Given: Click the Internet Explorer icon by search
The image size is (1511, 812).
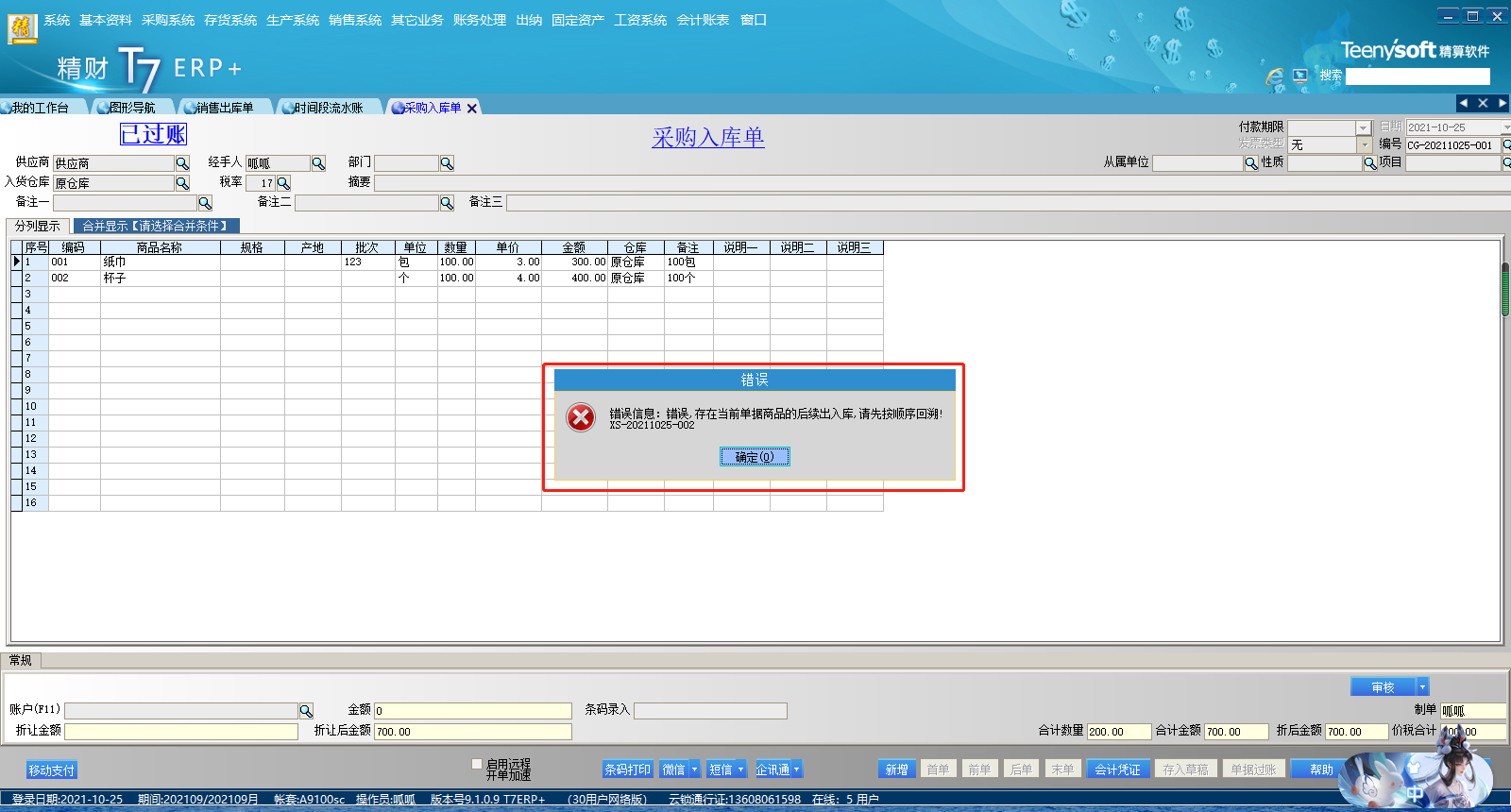Looking at the screenshot, I should (x=1275, y=76).
